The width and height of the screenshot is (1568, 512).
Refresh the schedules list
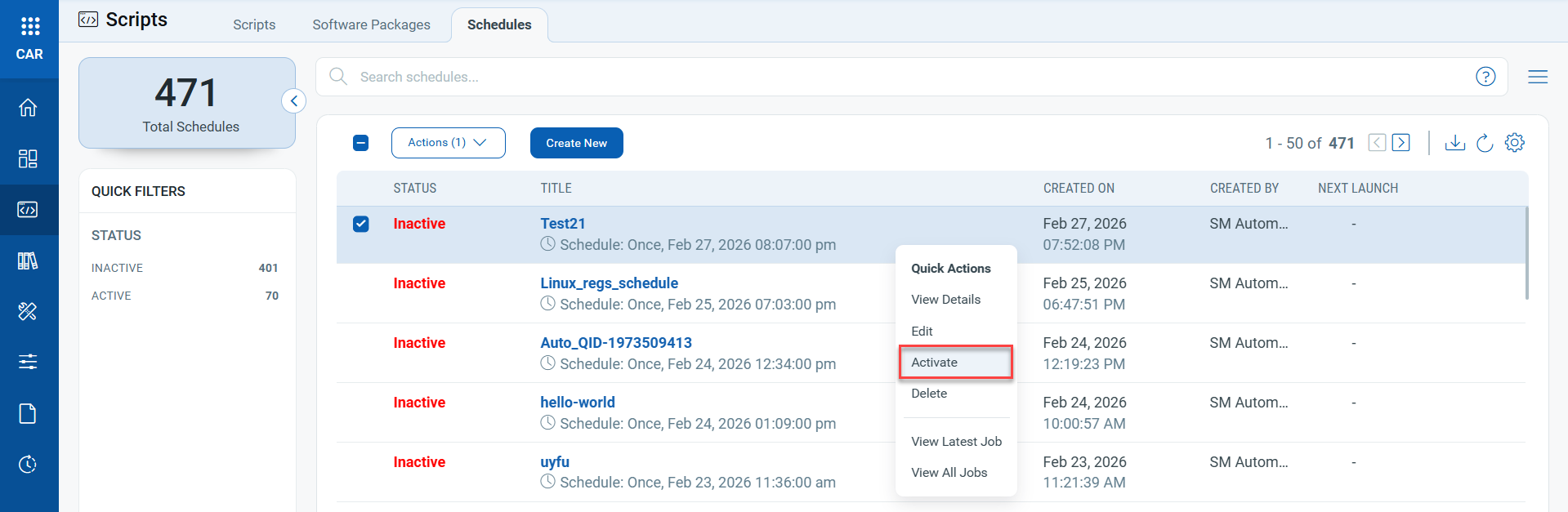1485,143
